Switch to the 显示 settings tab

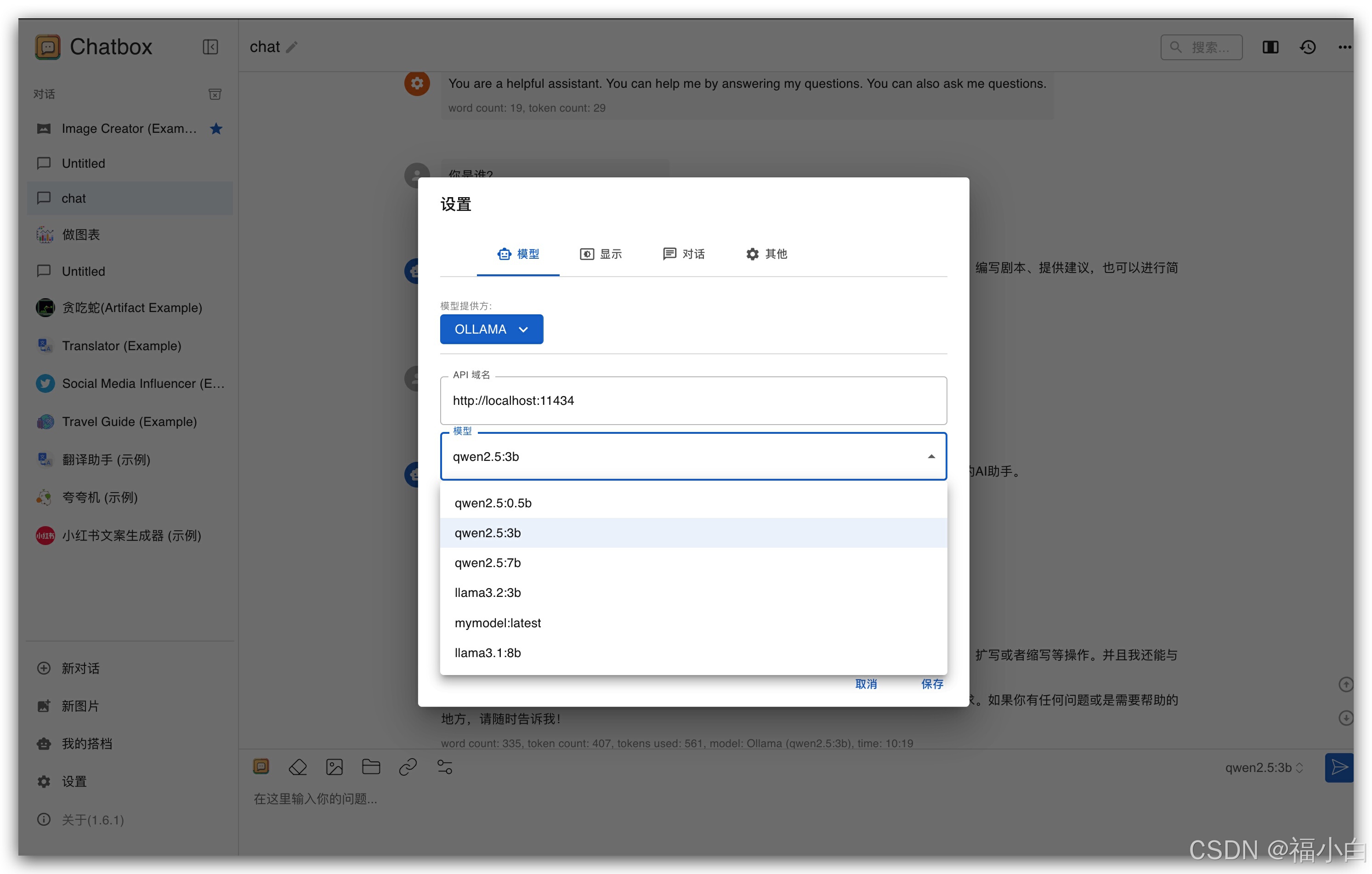(601, 254)
